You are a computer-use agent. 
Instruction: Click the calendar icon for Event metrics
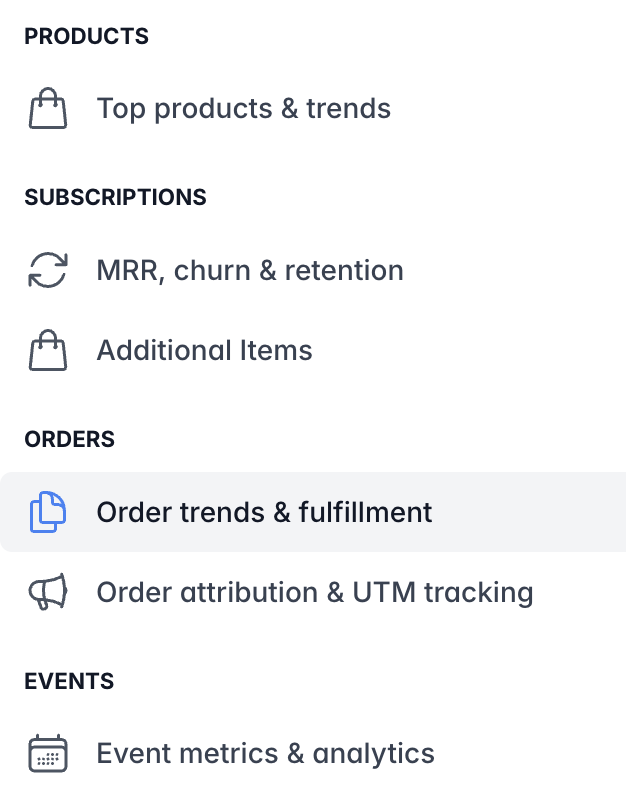click(x=48, y=753)
